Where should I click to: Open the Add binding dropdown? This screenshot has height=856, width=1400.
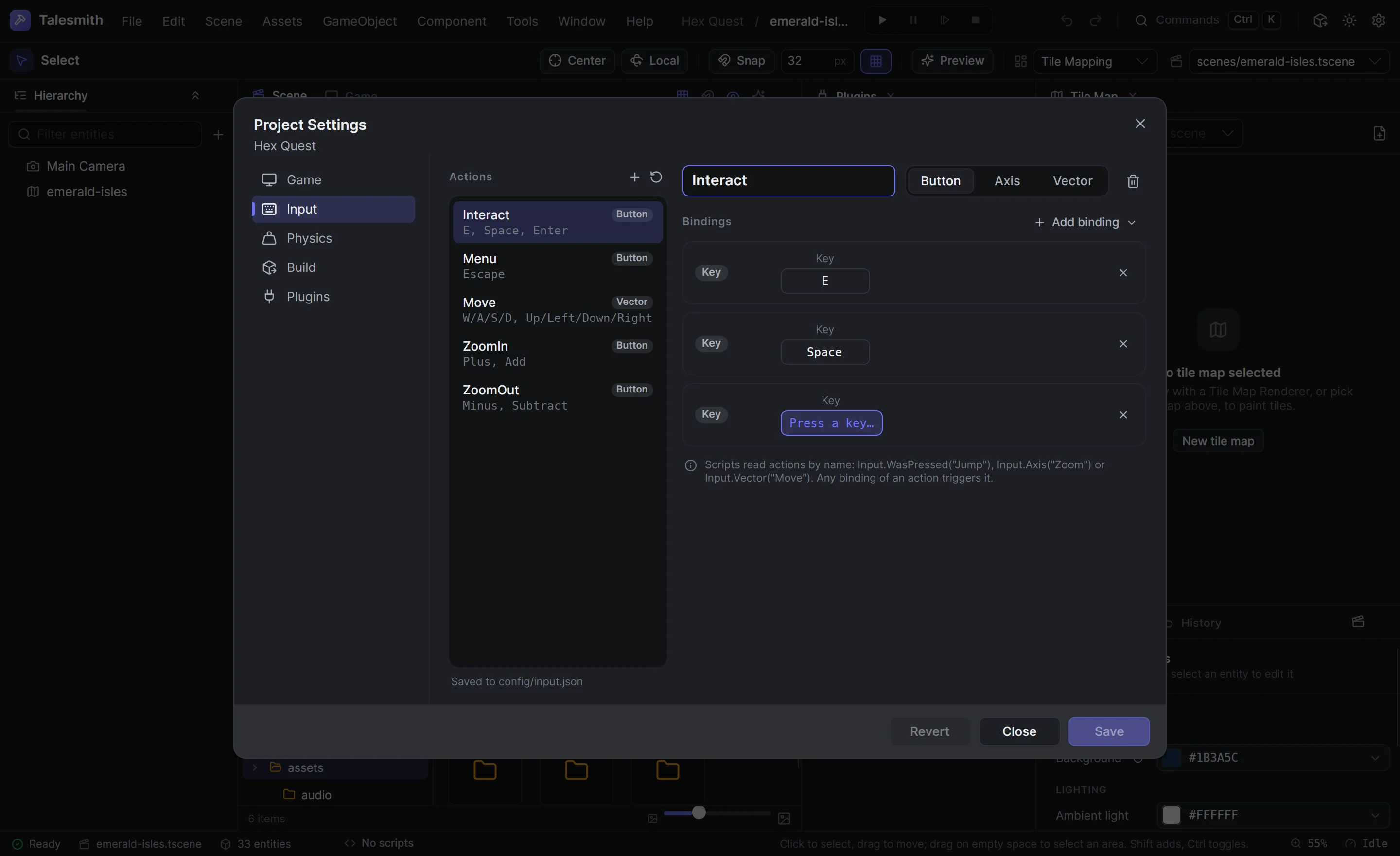pyautogui.click(x=1085, y=222)
